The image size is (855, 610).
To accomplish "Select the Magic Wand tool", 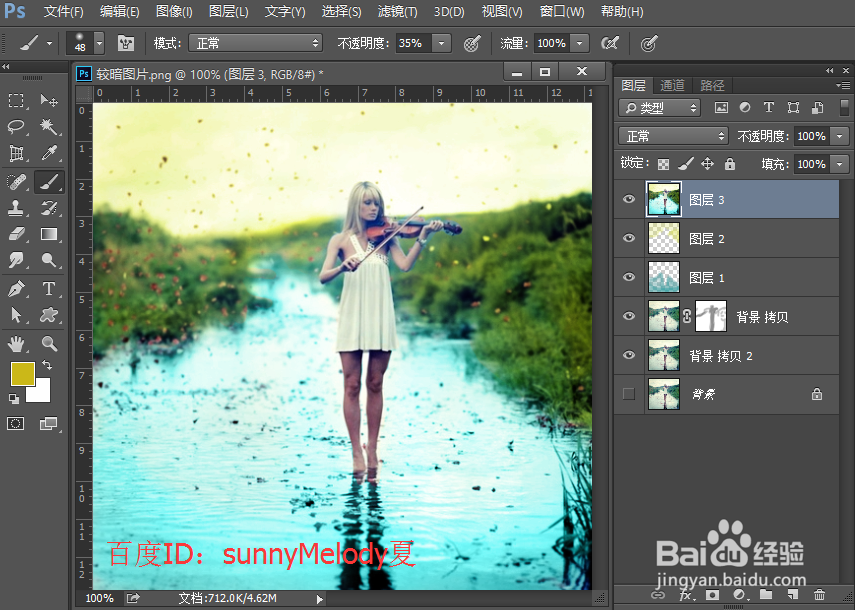I will point(49,126).
